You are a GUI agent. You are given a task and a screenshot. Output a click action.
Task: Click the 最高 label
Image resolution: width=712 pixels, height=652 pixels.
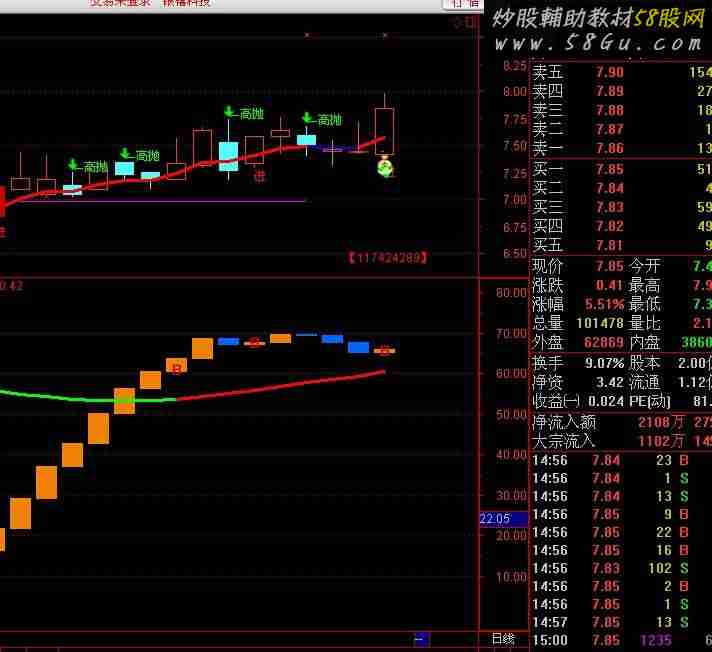[644, 286]
